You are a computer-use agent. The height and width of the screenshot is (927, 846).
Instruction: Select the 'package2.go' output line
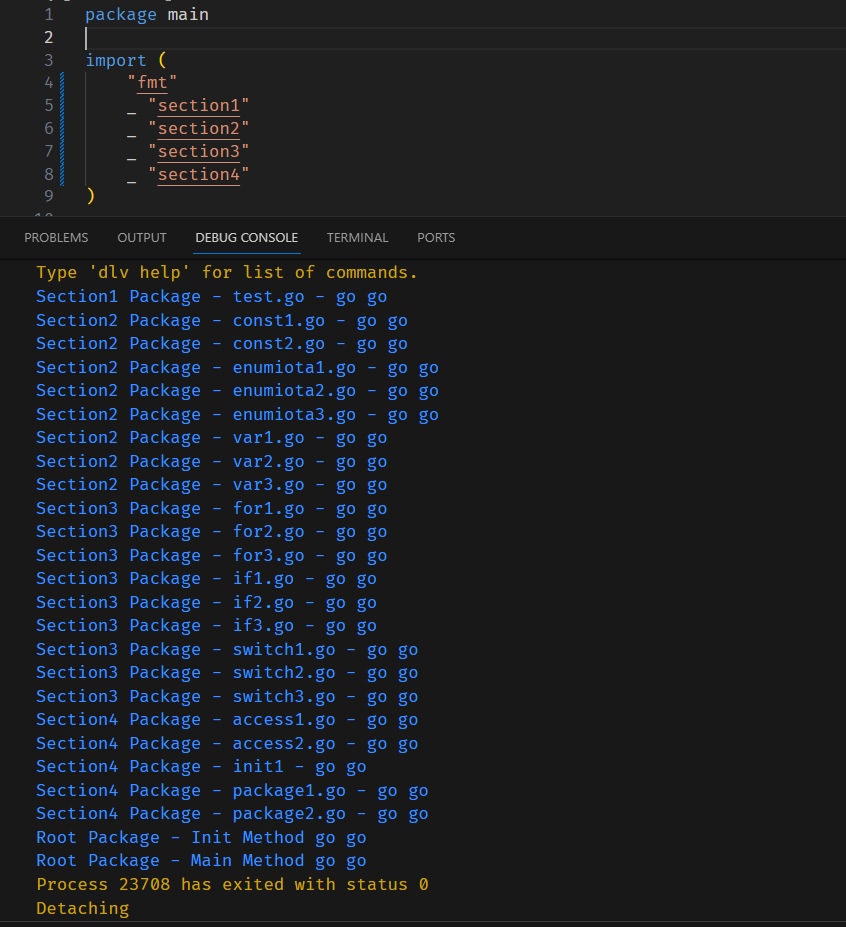(x=232, y=813)
